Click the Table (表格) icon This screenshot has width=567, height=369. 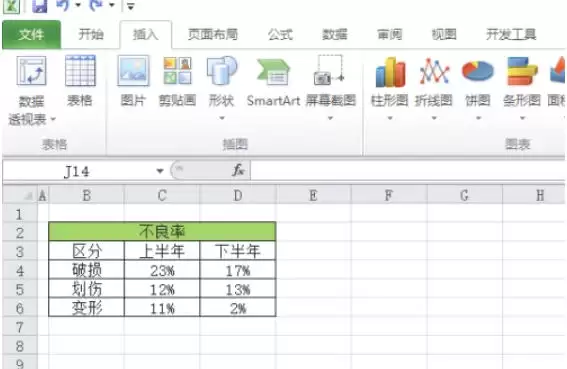(x=80, y=71)
